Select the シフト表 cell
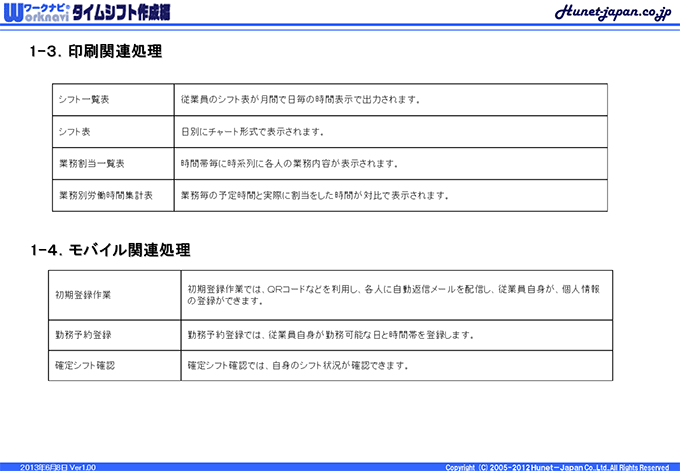This screenshot has height=471, width=680. coord(113,132)
